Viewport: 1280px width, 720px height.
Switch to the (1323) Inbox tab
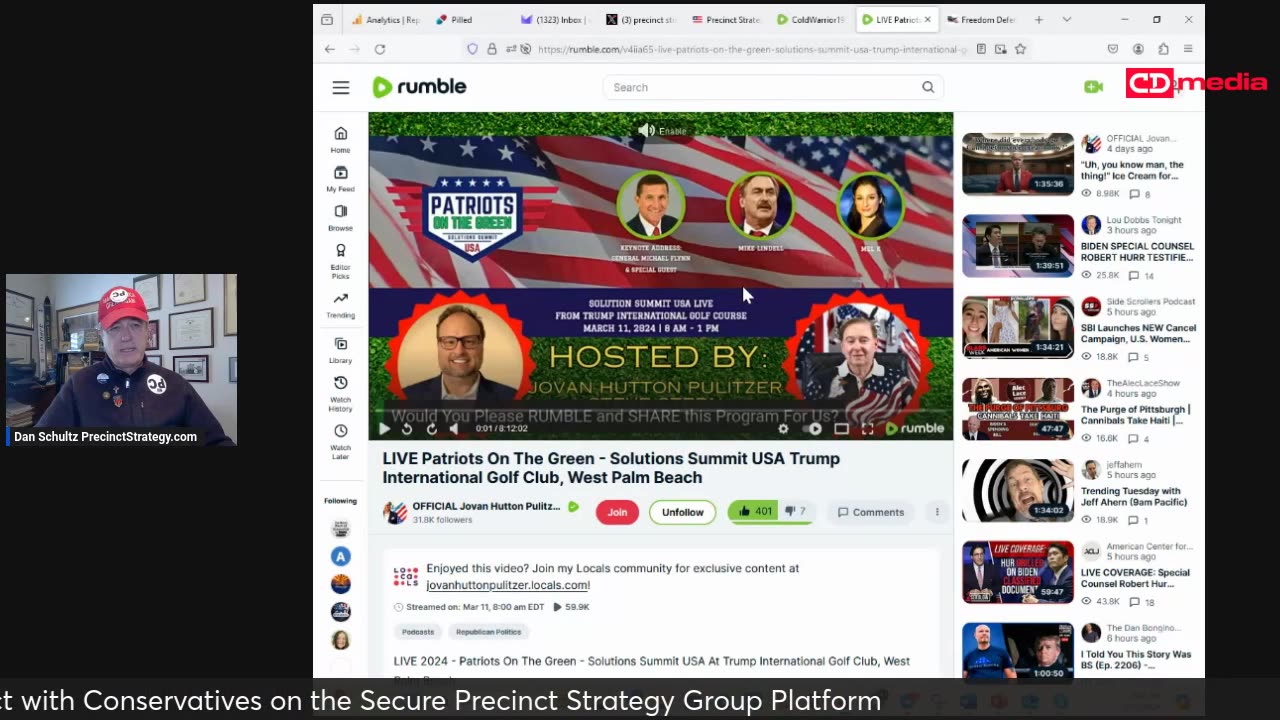tap(555, 20)
